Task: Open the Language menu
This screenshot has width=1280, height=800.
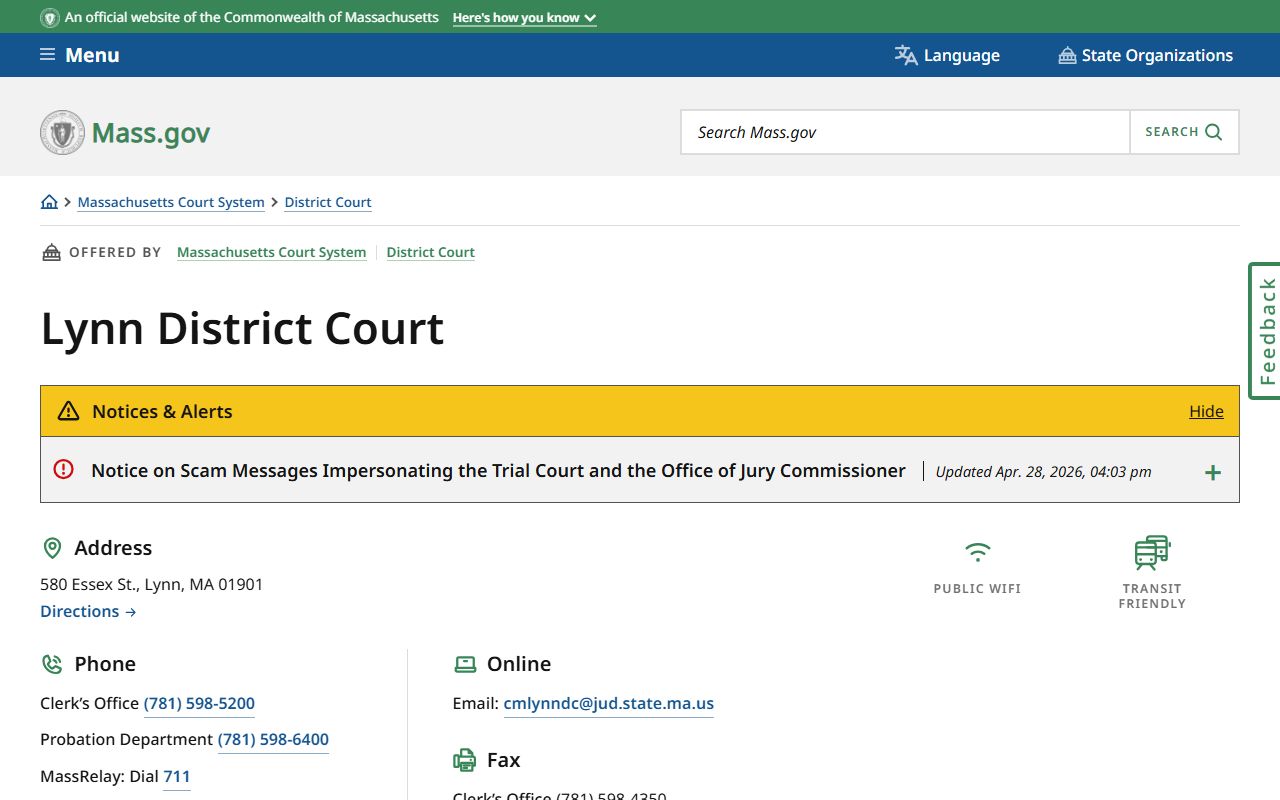Action: click(947, 55)
